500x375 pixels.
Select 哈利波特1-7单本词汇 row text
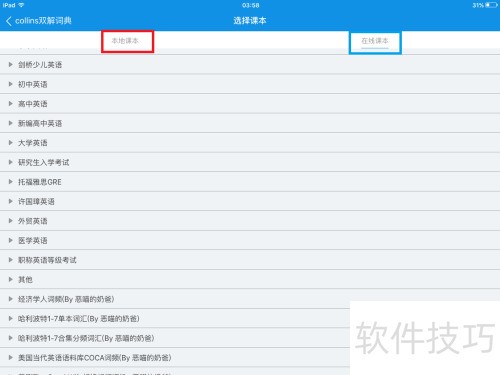pyautogui.click(x=79, y=319)
